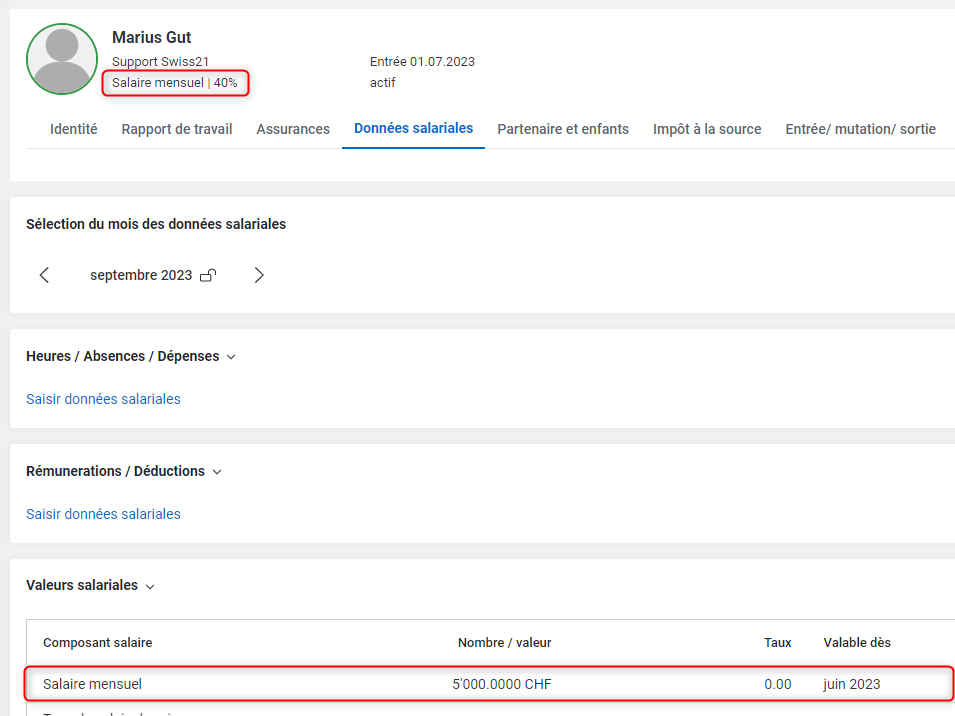The image size is (955, 716).
Task: Click the Valable dès column header
Action: click(856, 642)
